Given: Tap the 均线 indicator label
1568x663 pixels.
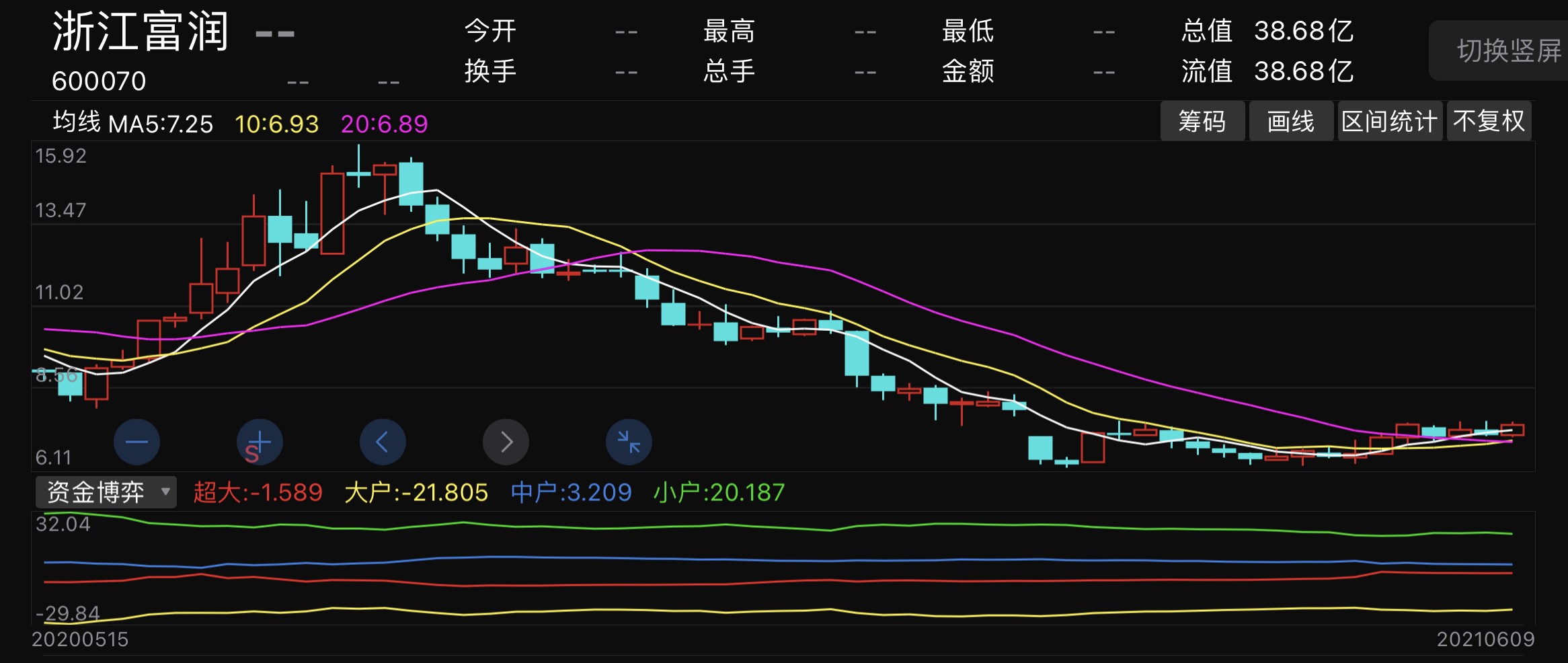Looking at the screenshot, I should [77, 122].
